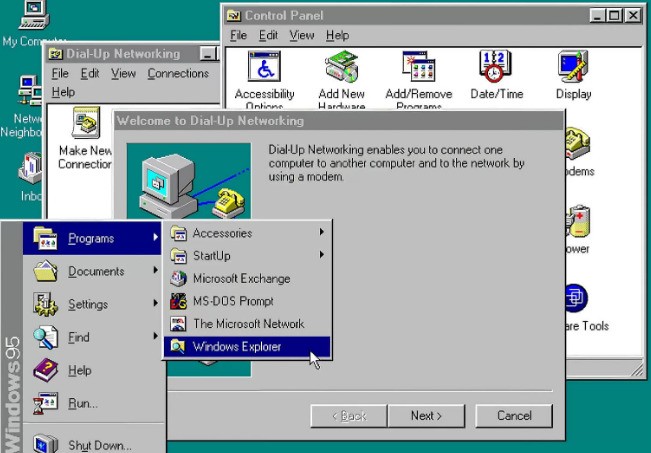Select the Modems telephone icon in Control Panel

pos(578,143)
